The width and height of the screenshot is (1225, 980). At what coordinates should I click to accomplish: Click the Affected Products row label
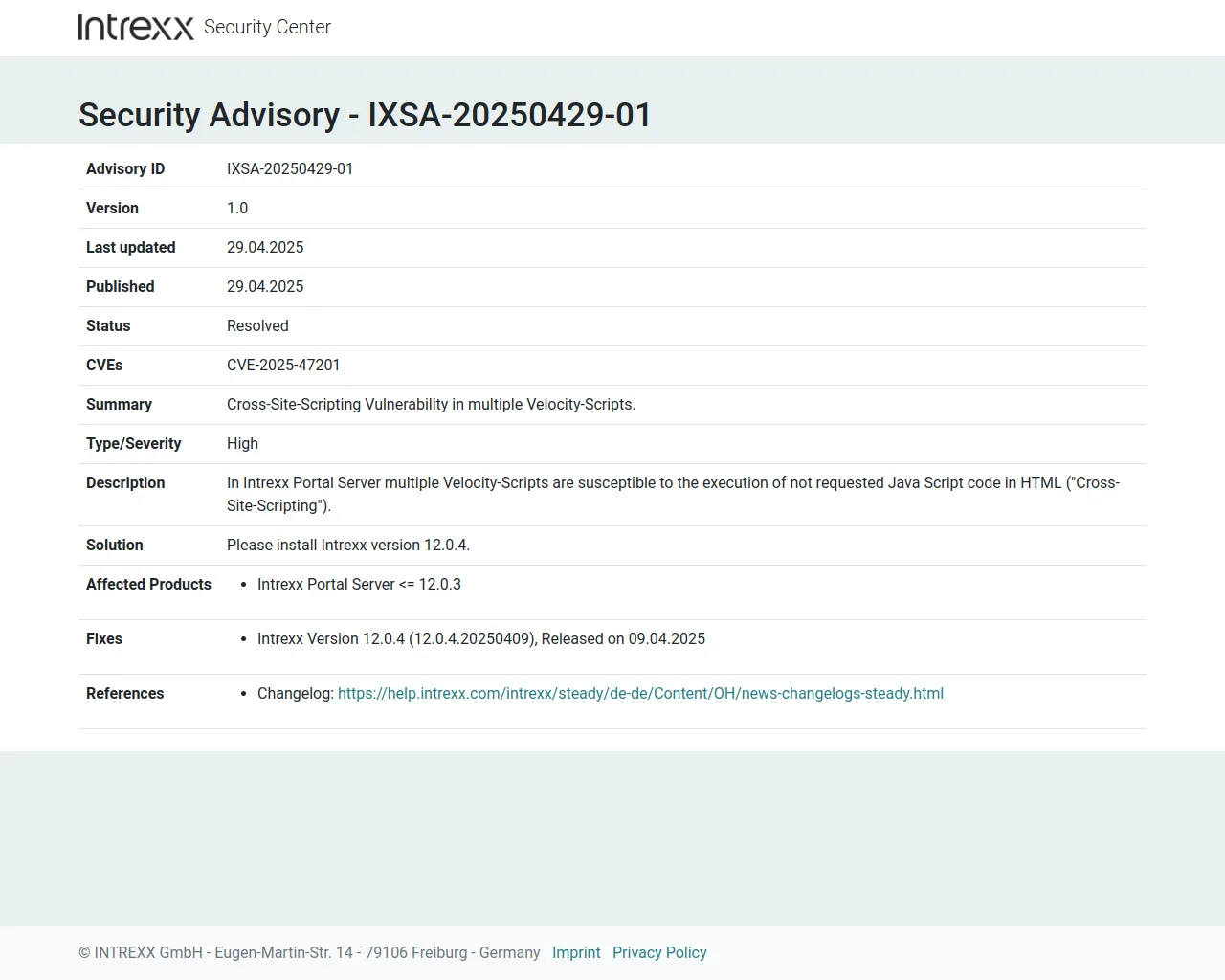coord(148,584)
